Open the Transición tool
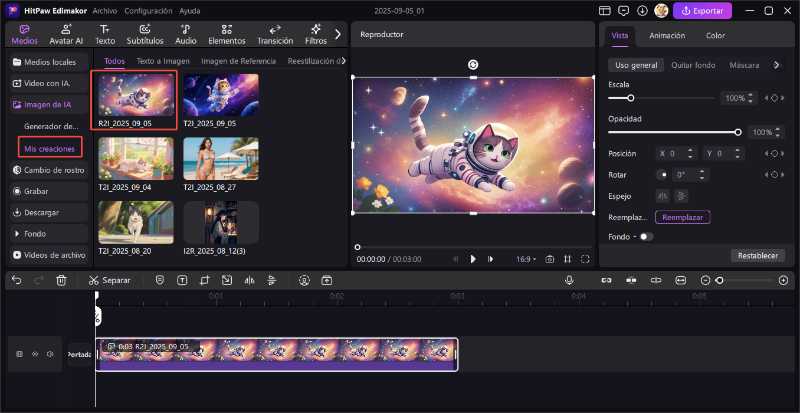 point(274,35)
